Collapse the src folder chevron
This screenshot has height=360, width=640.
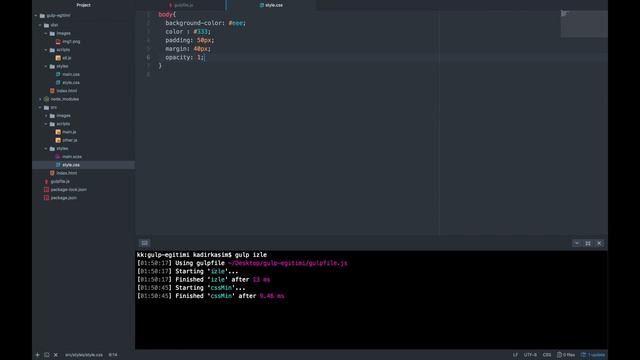pyautogui.click(x=40, y=107)
